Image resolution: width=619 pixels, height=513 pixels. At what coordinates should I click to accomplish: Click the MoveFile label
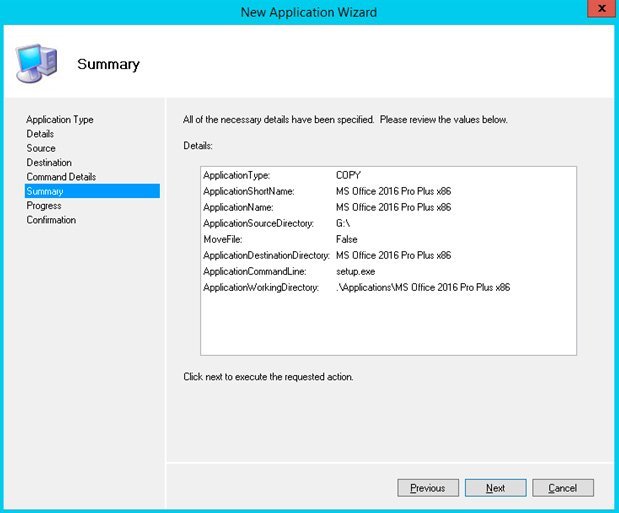click(223, 239)
